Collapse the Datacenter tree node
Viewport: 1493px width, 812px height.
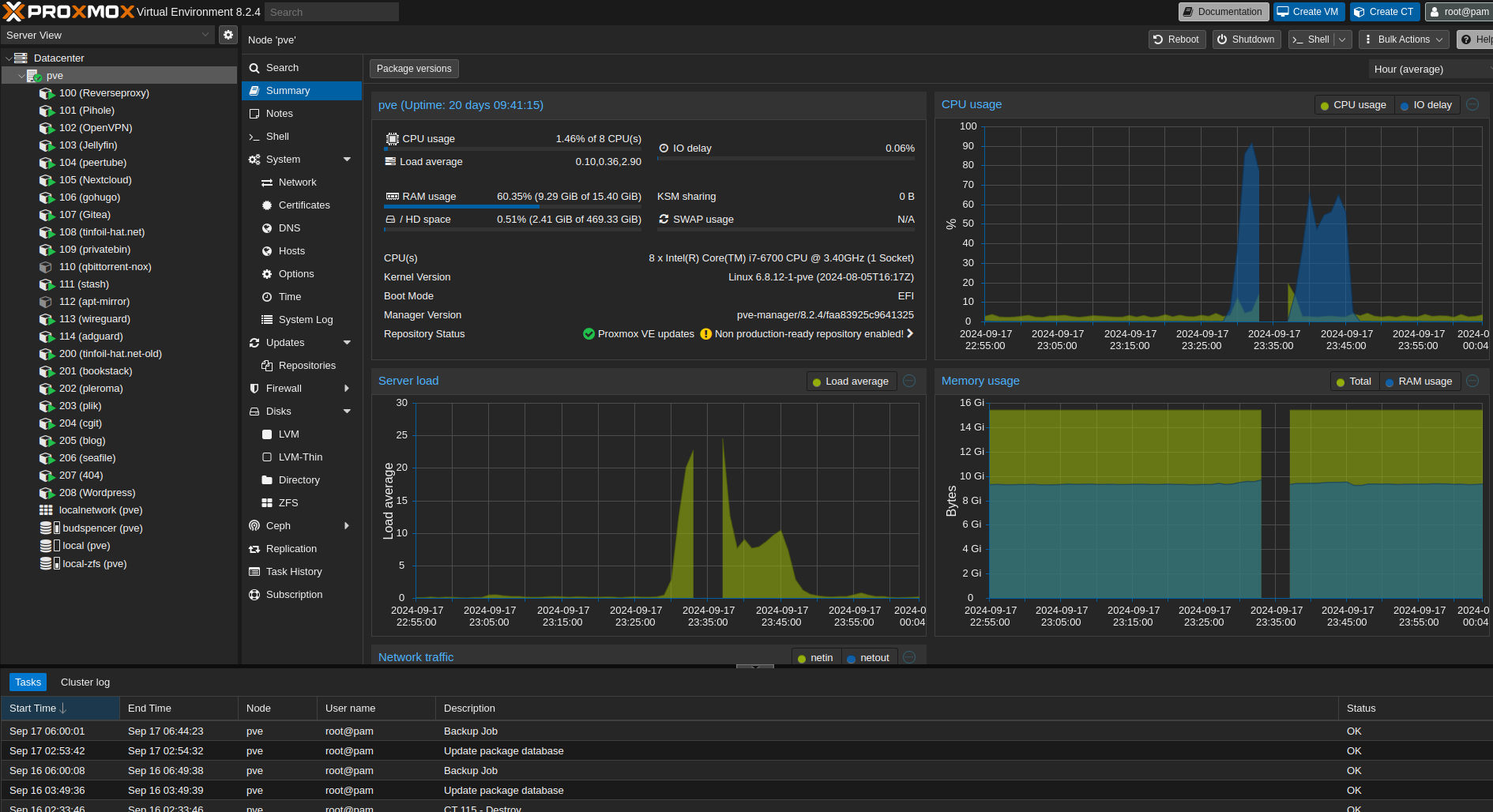click(x=9, y=58)
